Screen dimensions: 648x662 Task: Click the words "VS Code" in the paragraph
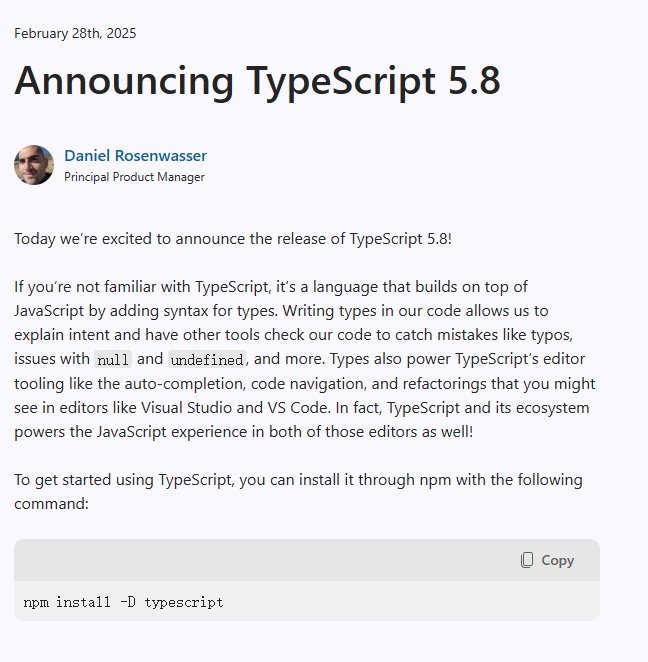point(318,408)
